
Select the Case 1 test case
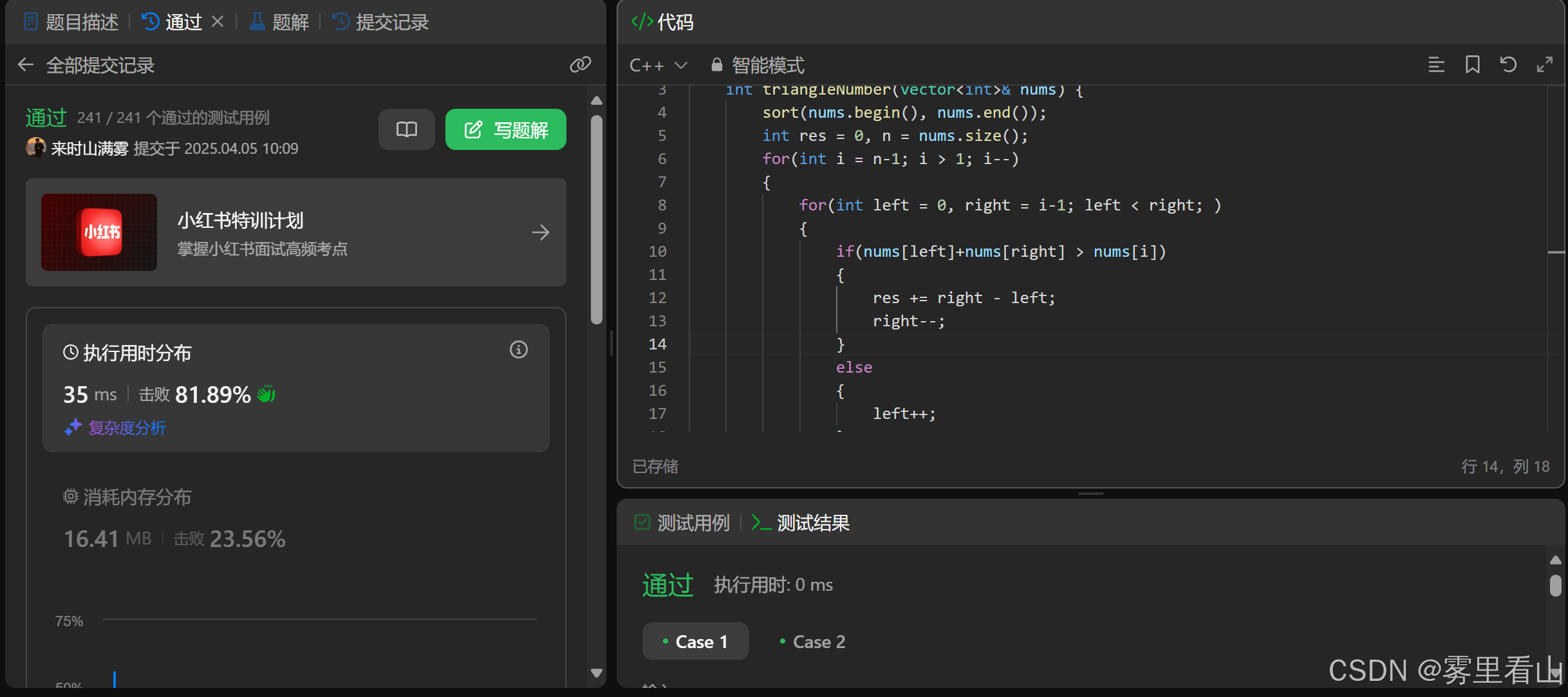[x=695, y=641]
